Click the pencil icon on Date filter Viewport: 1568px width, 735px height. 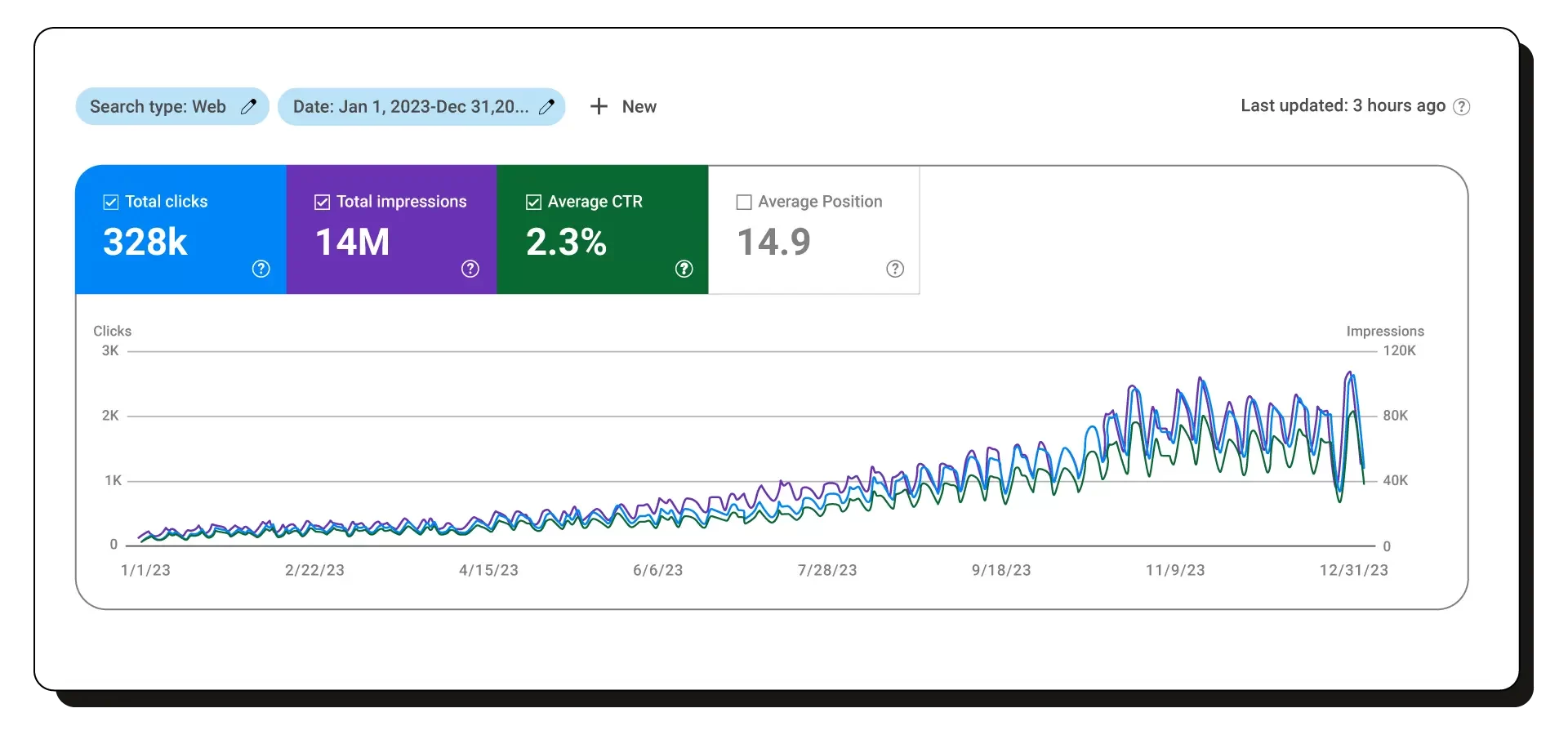coord(546,106)
